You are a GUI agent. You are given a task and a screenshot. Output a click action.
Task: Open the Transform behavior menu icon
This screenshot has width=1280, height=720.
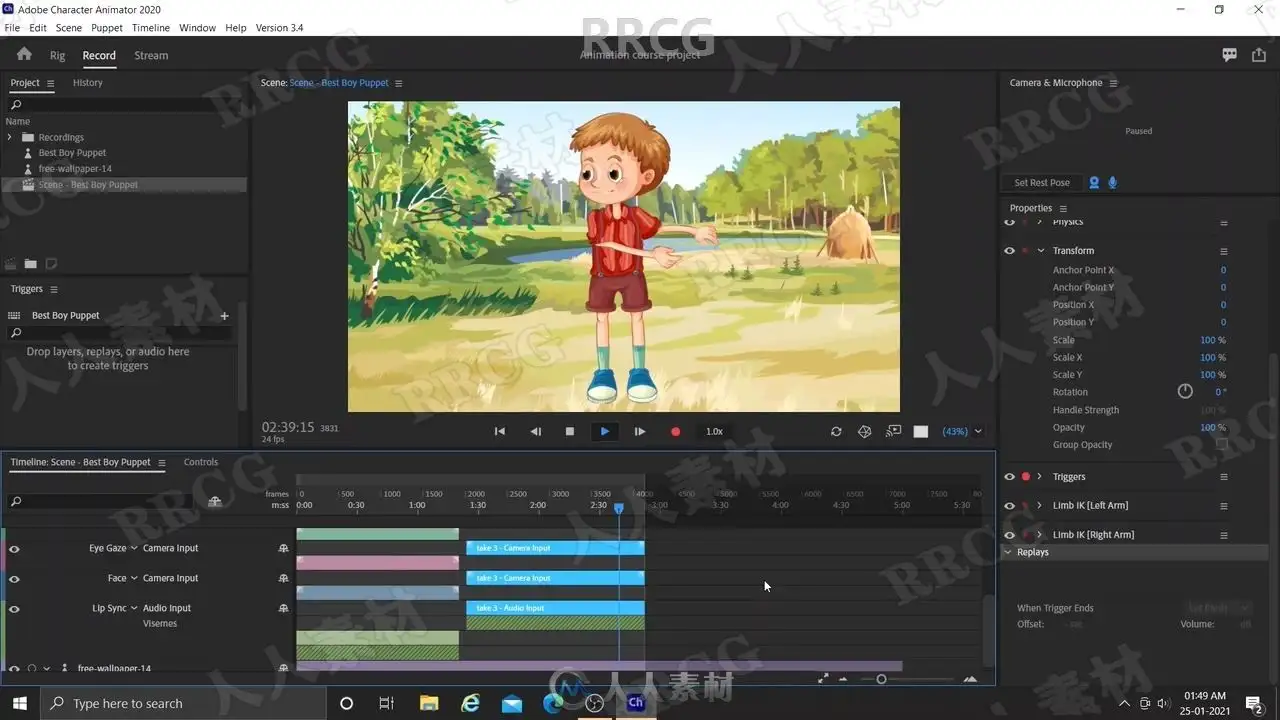(x=1223, y=251)
